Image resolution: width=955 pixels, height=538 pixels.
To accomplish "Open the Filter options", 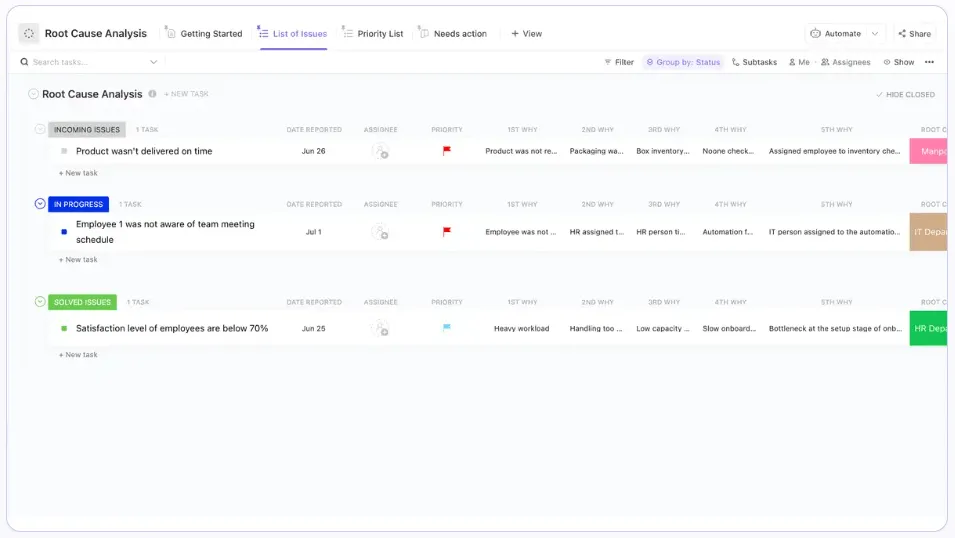I will pyautogui.click(x=619, y=62).
